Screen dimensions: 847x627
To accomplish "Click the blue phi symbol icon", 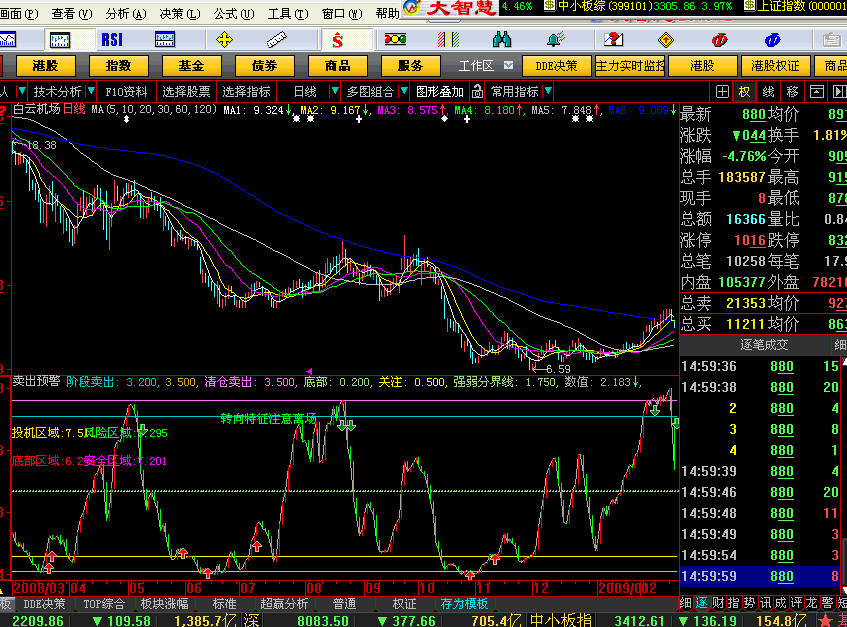I will [x=772, y=39].
